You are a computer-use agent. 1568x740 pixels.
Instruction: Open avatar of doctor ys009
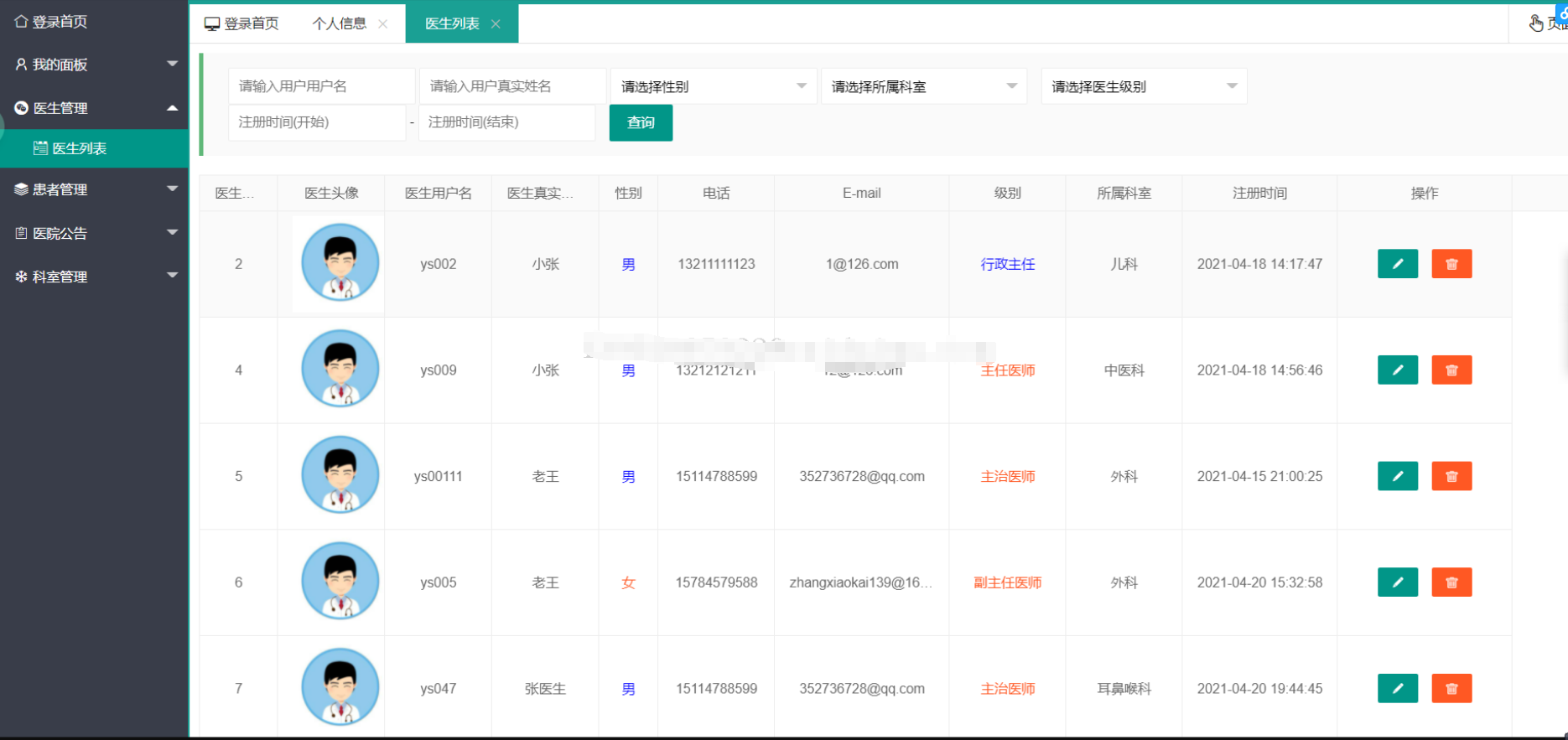click(x=340, y=369)
